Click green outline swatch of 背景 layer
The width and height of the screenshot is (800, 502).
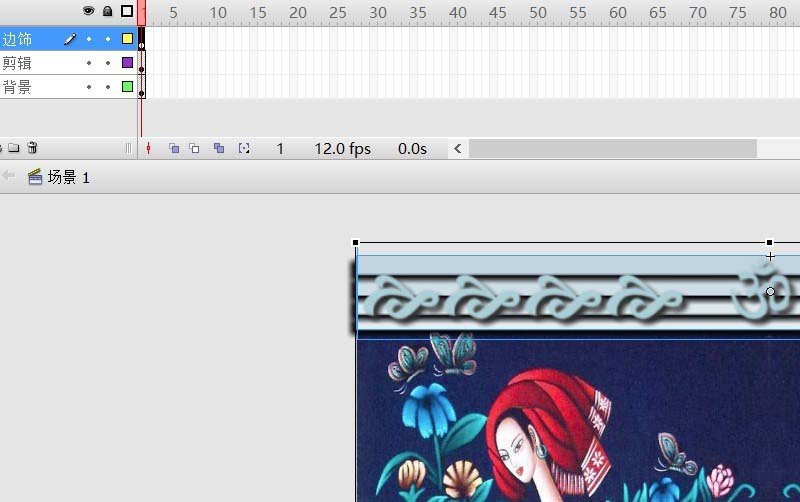click(127, 87)
